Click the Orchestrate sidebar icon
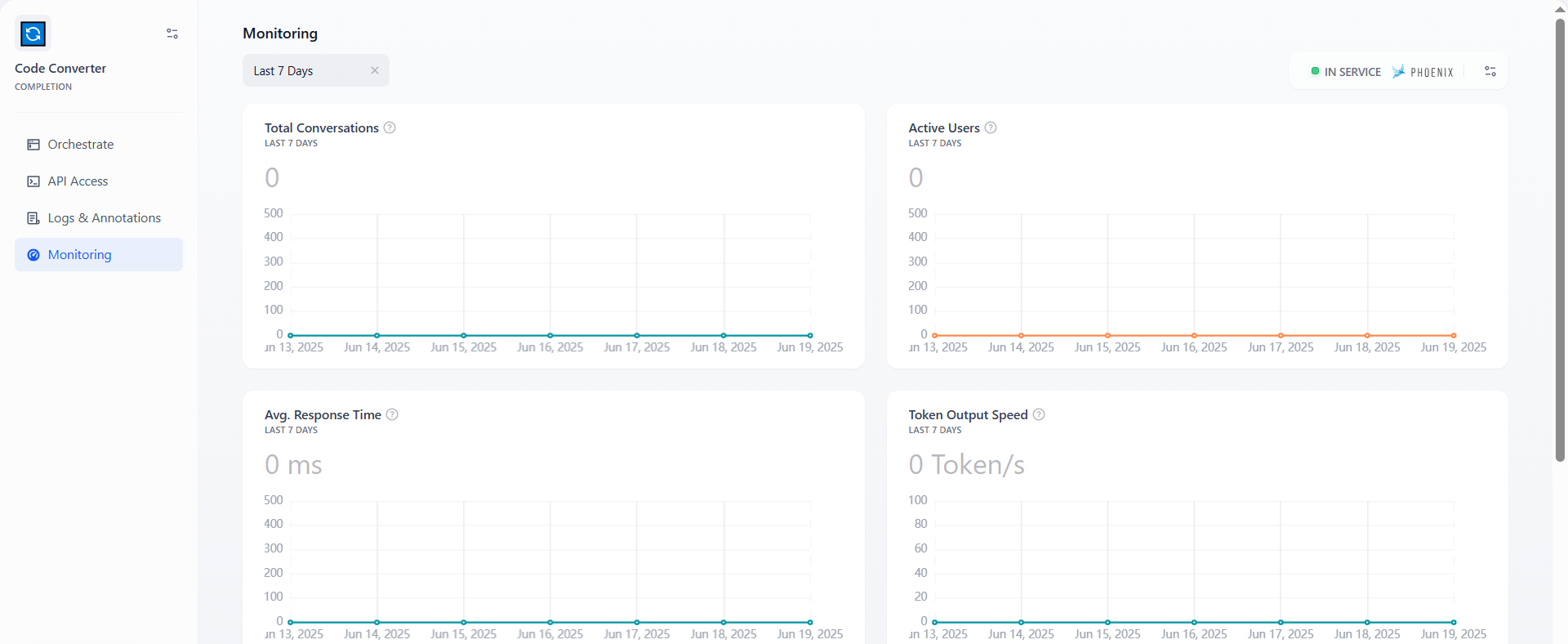This screenshot has height=644, width=1568. [33, 145]
